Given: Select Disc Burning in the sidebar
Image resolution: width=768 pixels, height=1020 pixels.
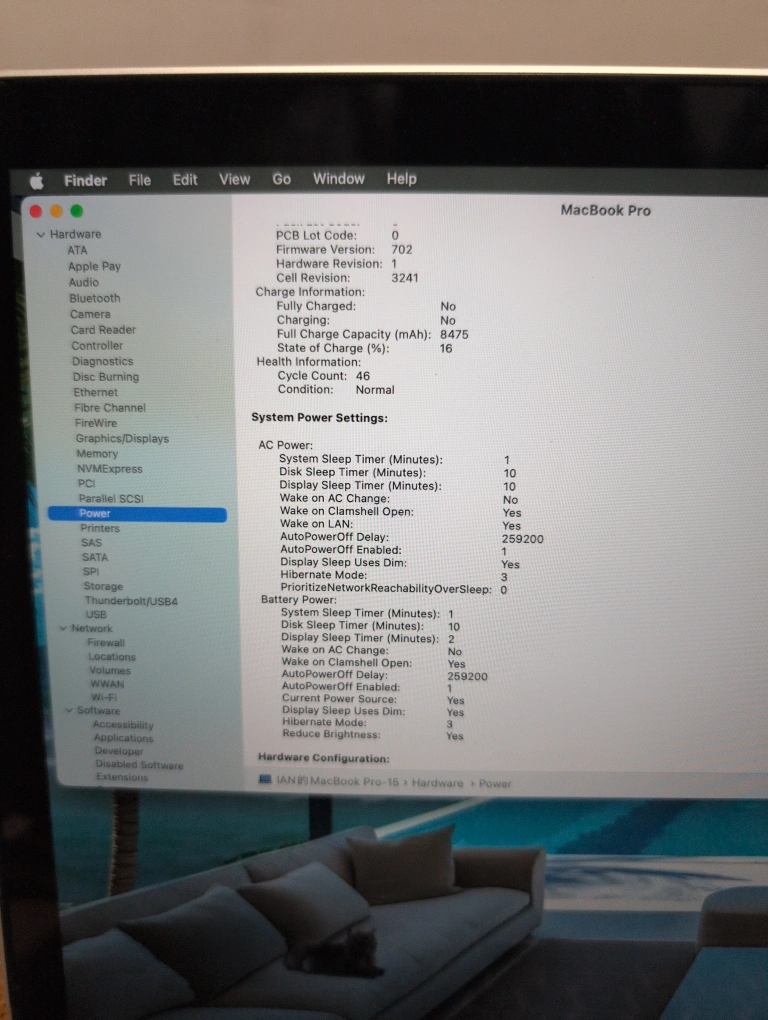Looking at the screenshot, I should [106, 377].
